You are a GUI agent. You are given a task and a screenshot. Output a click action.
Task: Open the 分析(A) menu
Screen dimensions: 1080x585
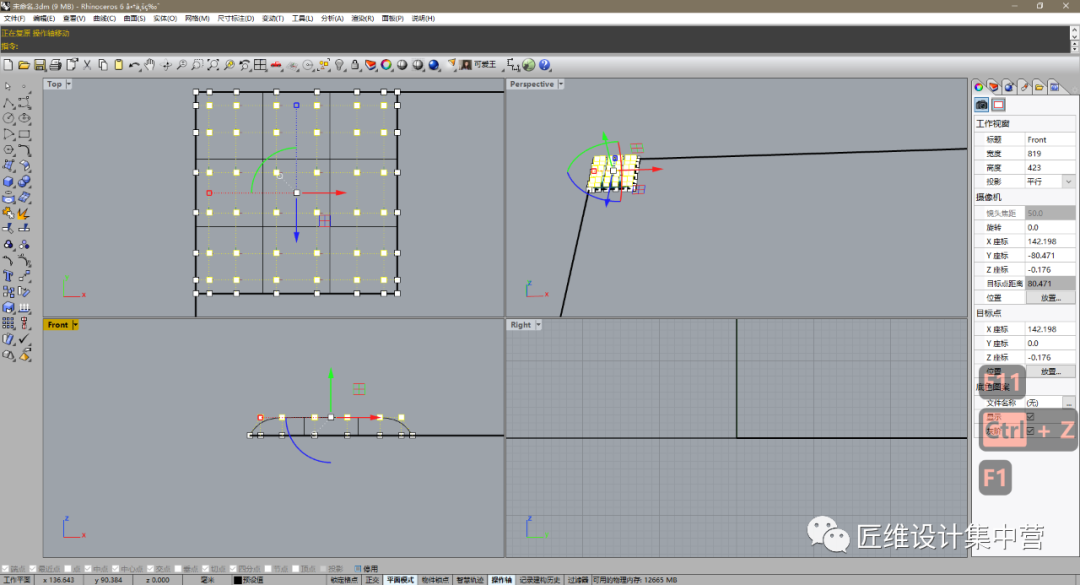(x=332, y=19)
